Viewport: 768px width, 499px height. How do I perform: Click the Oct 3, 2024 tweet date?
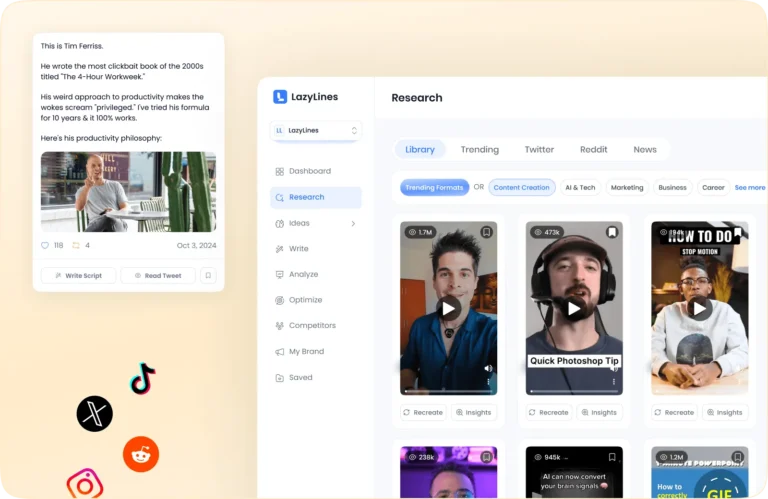(x=196, y=245)
